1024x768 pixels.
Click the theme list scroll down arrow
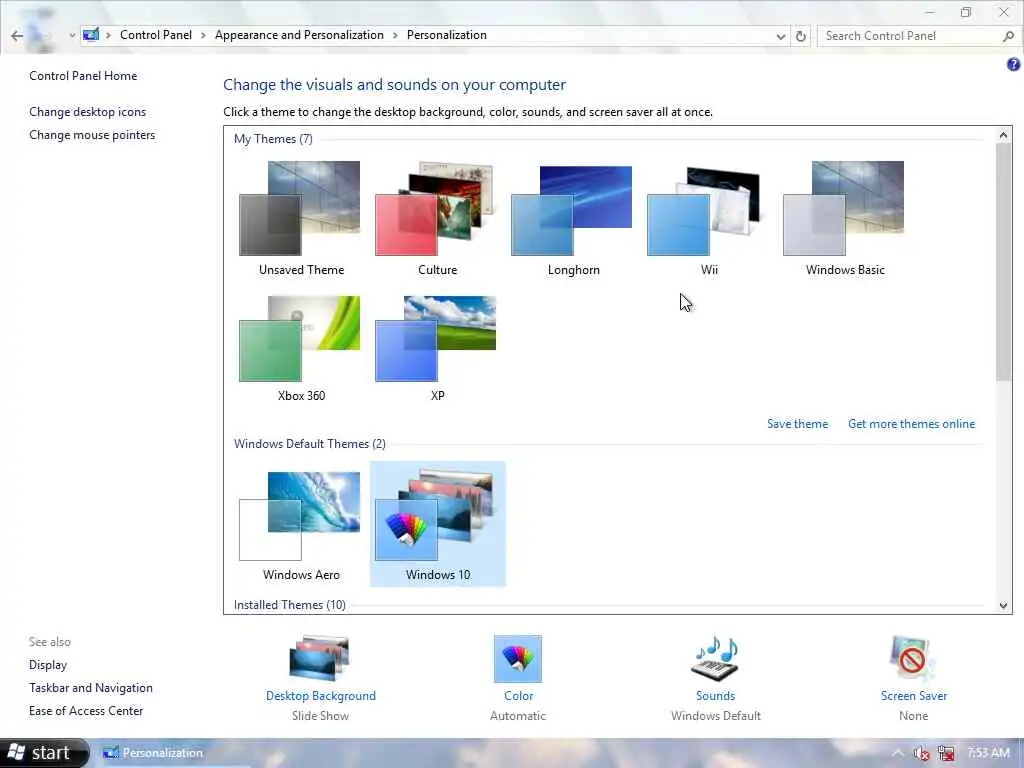tap(1003, 605)
